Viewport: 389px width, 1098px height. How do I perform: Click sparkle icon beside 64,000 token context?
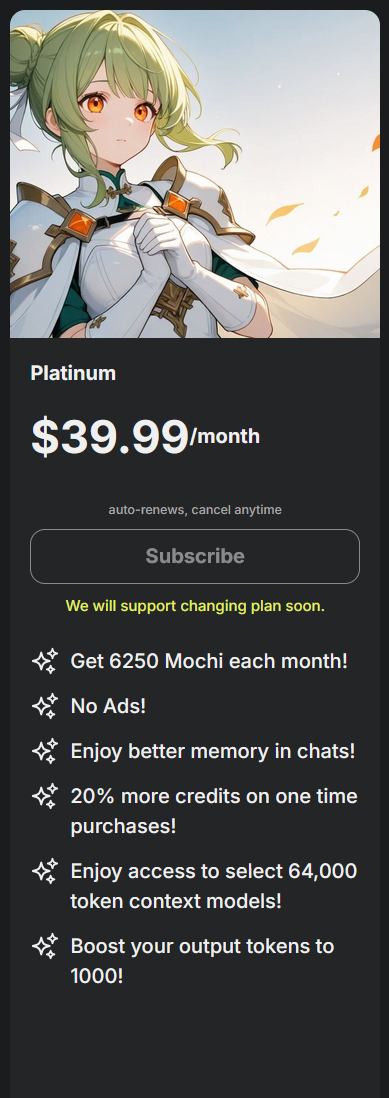[45, 871]
